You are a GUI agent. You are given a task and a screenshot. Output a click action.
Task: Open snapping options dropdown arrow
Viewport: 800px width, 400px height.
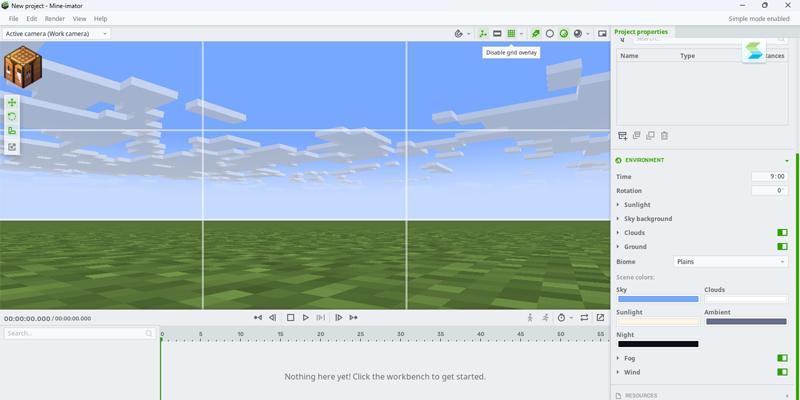[469, 34]
